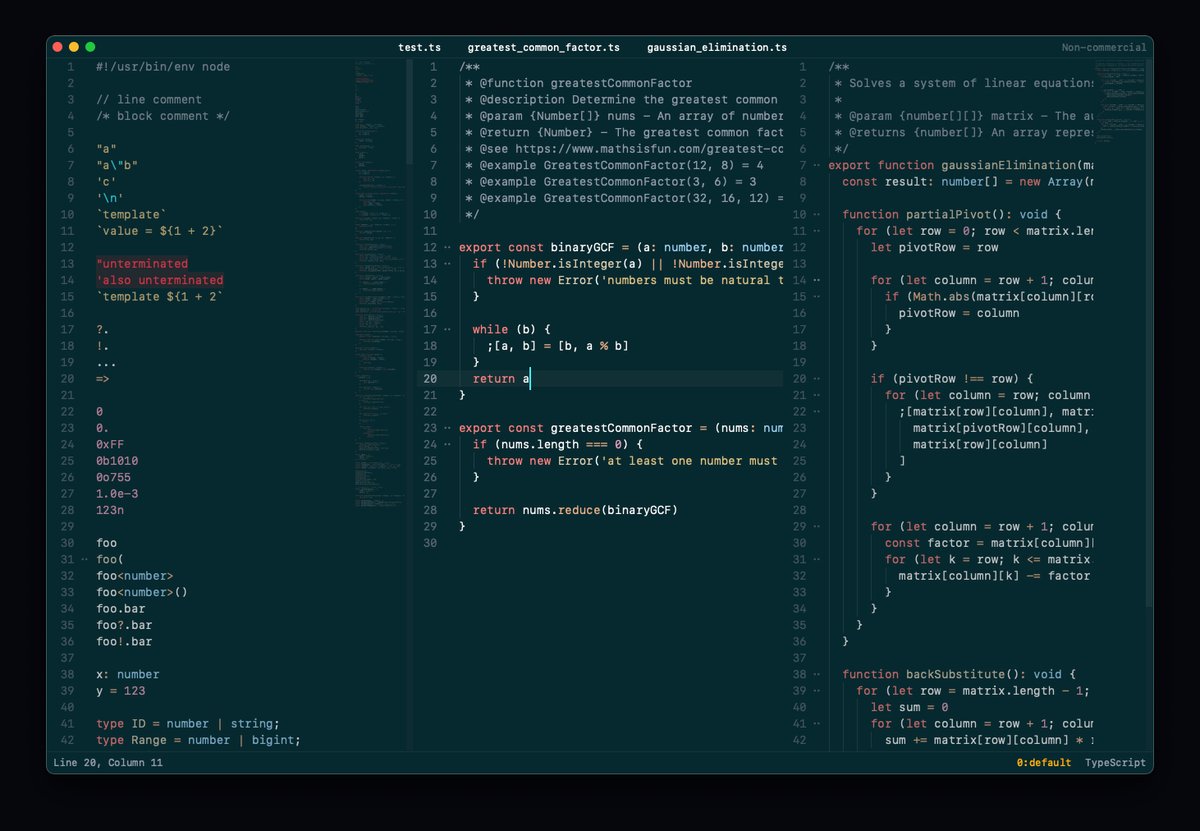The width and height of the screenshot is (1200, 831).
Task: Click the @returns {number[]} doc line
Action: coord(964,133)
